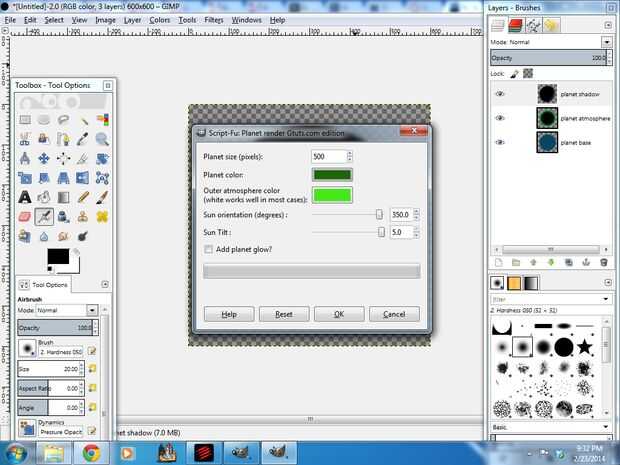Screen dimensions: 620x465
Task: Open layer Mode dropdown in Layers panel
Action: point(606,42)
